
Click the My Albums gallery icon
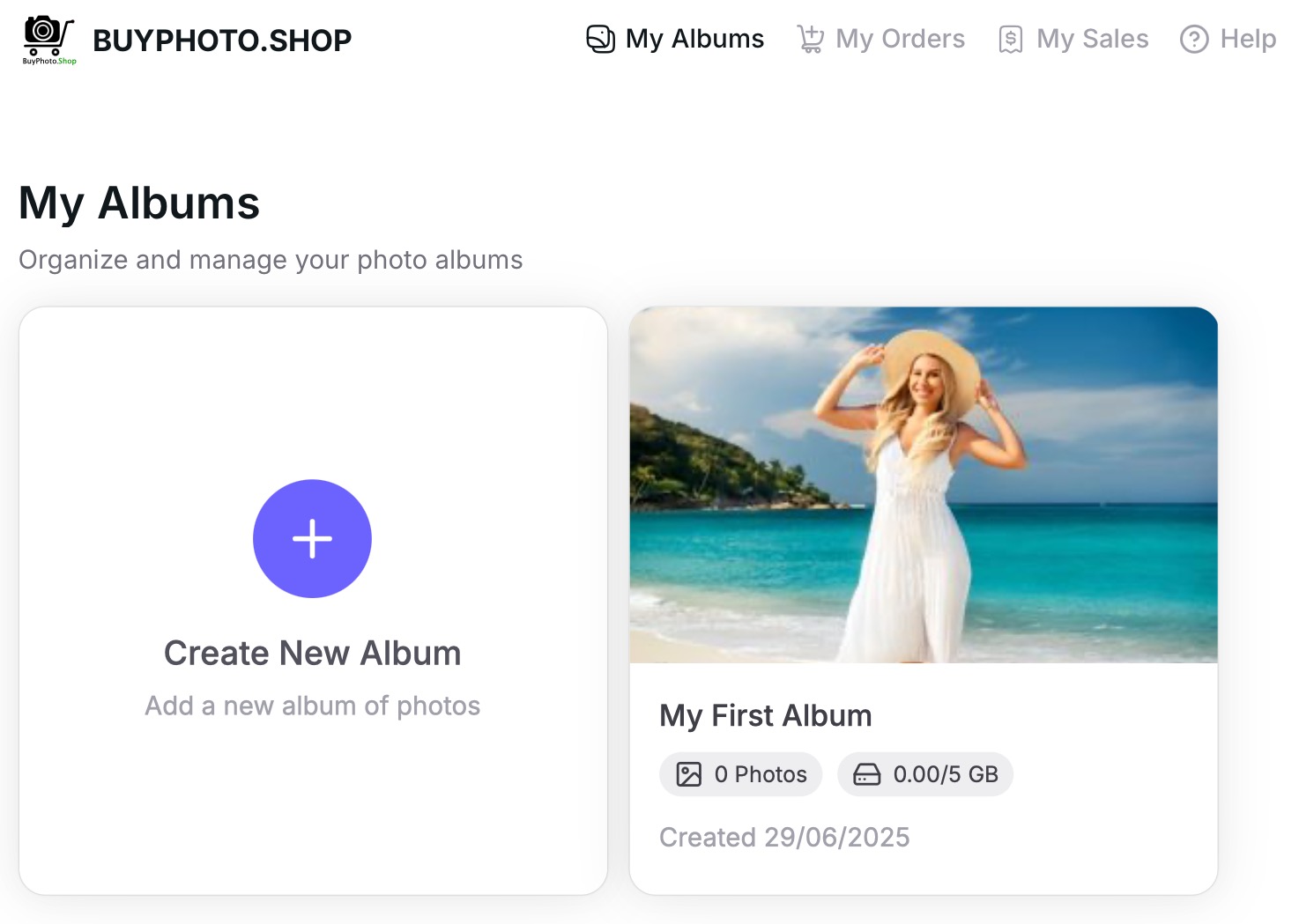click(600, 39)
